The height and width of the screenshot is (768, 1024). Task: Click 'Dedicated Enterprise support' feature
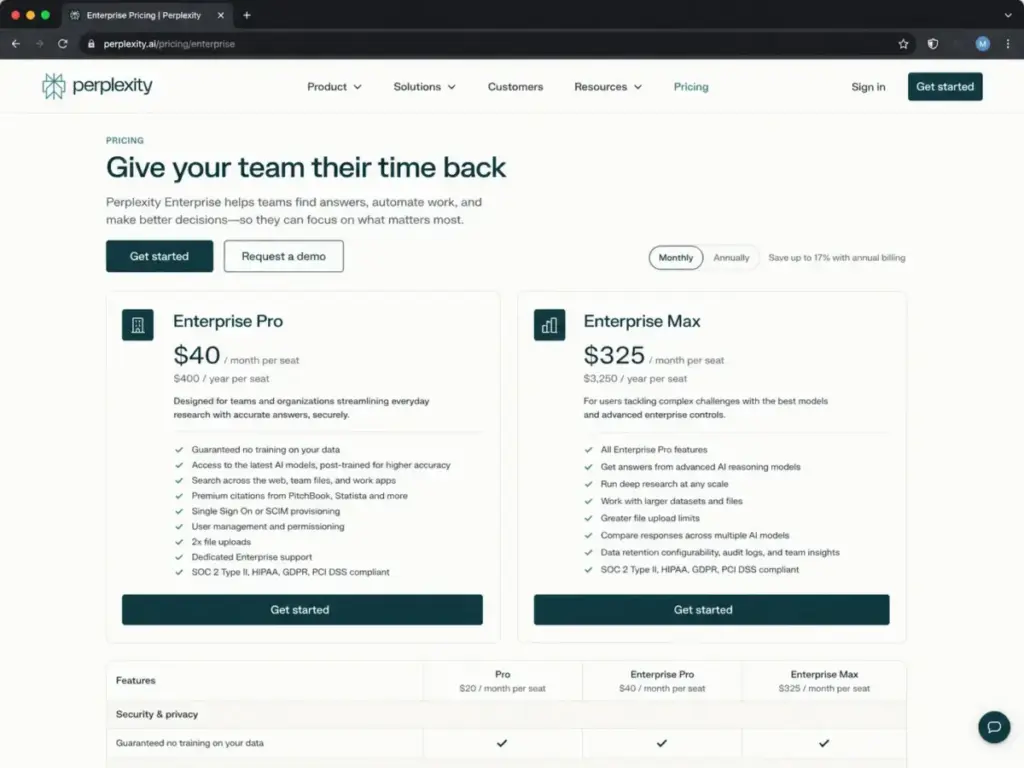click(251, 557)
